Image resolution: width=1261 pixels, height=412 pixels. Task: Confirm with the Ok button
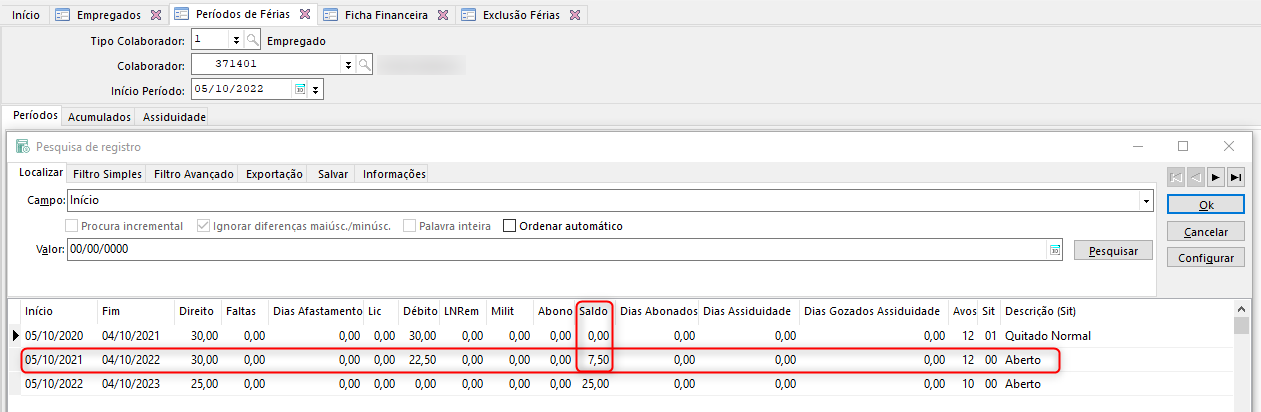pos(1206,205)
